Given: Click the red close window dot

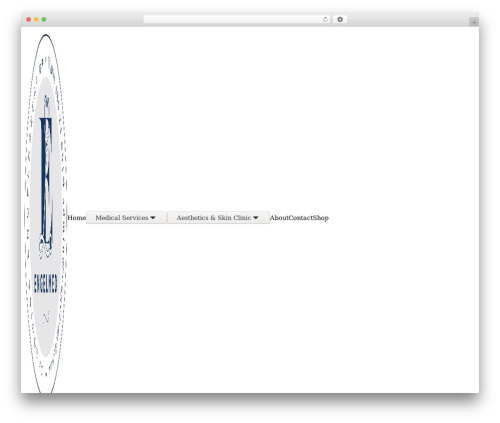Looking at the screenshot, I should pyautogui.click(x=29, y=19).
